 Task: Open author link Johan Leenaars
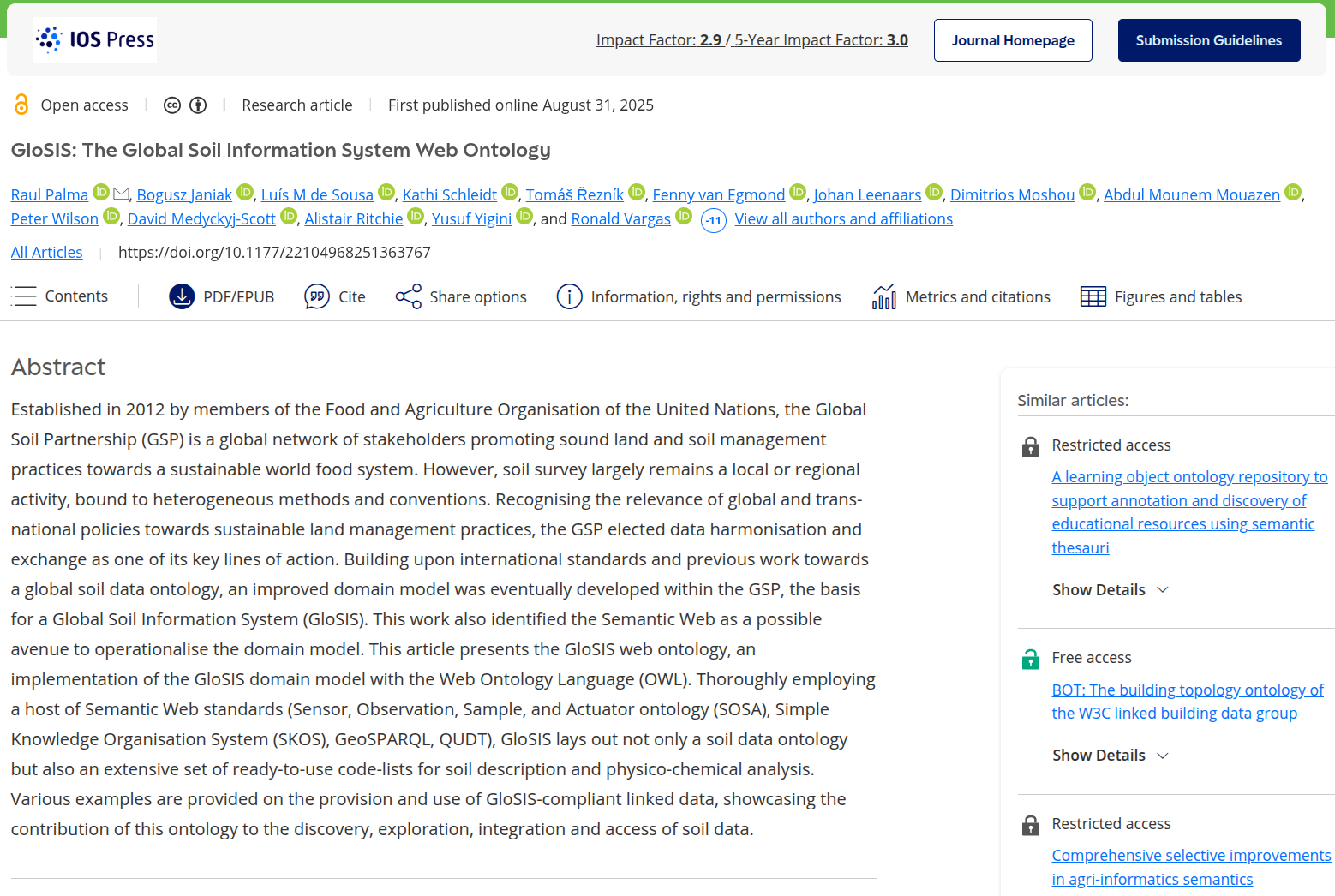click(x=867, y=195)
